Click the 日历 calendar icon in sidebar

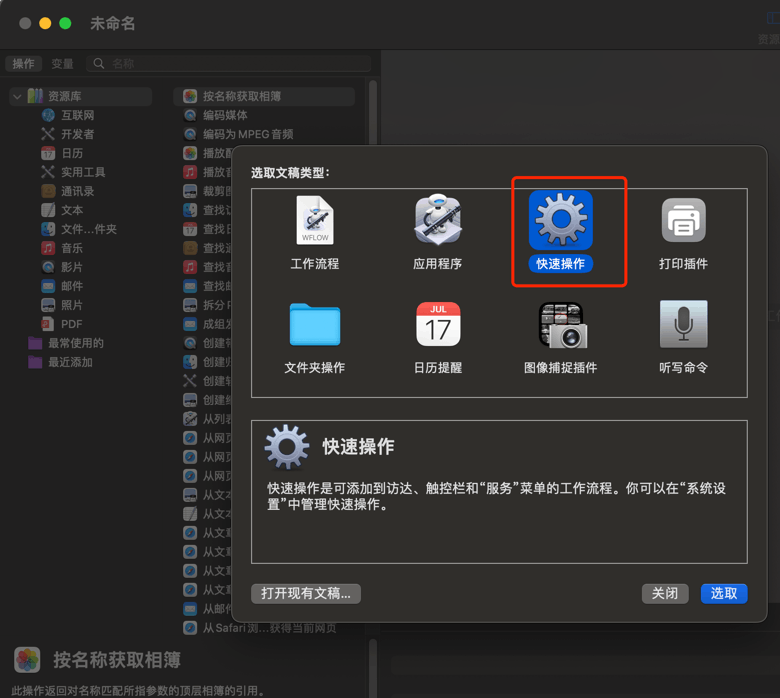point(48,153)
